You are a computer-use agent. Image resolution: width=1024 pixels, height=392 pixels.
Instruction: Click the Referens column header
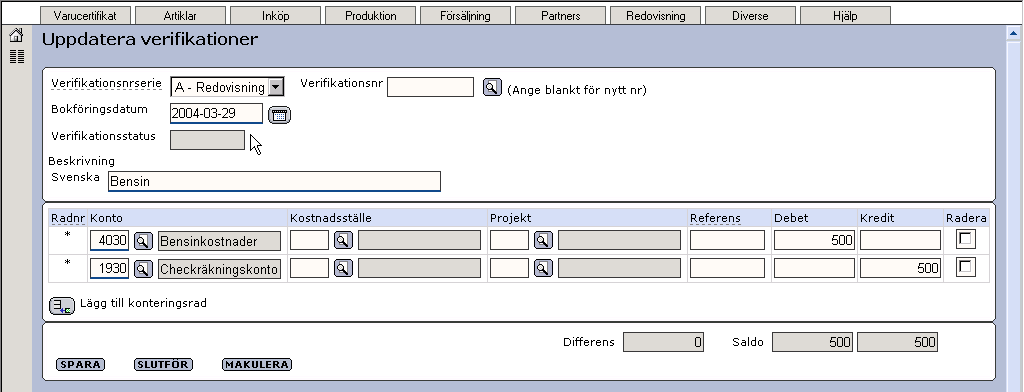715,218
